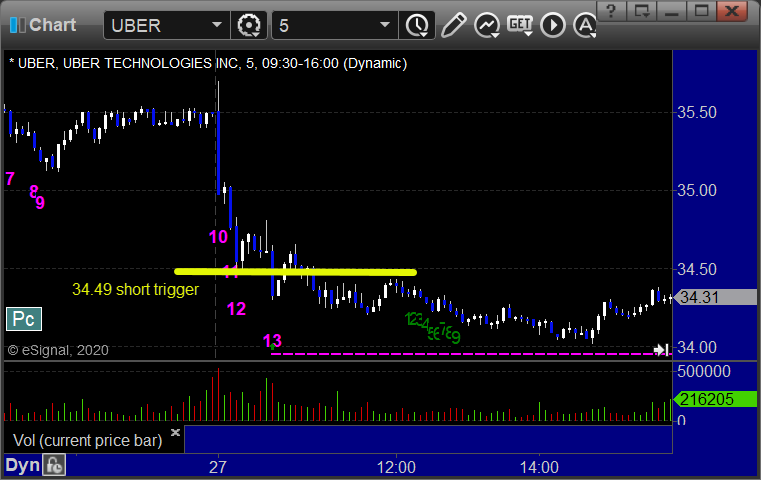Screen dimensions: 761x480
Task: Open the studies chart-line icon
Action: click(487, 25)
